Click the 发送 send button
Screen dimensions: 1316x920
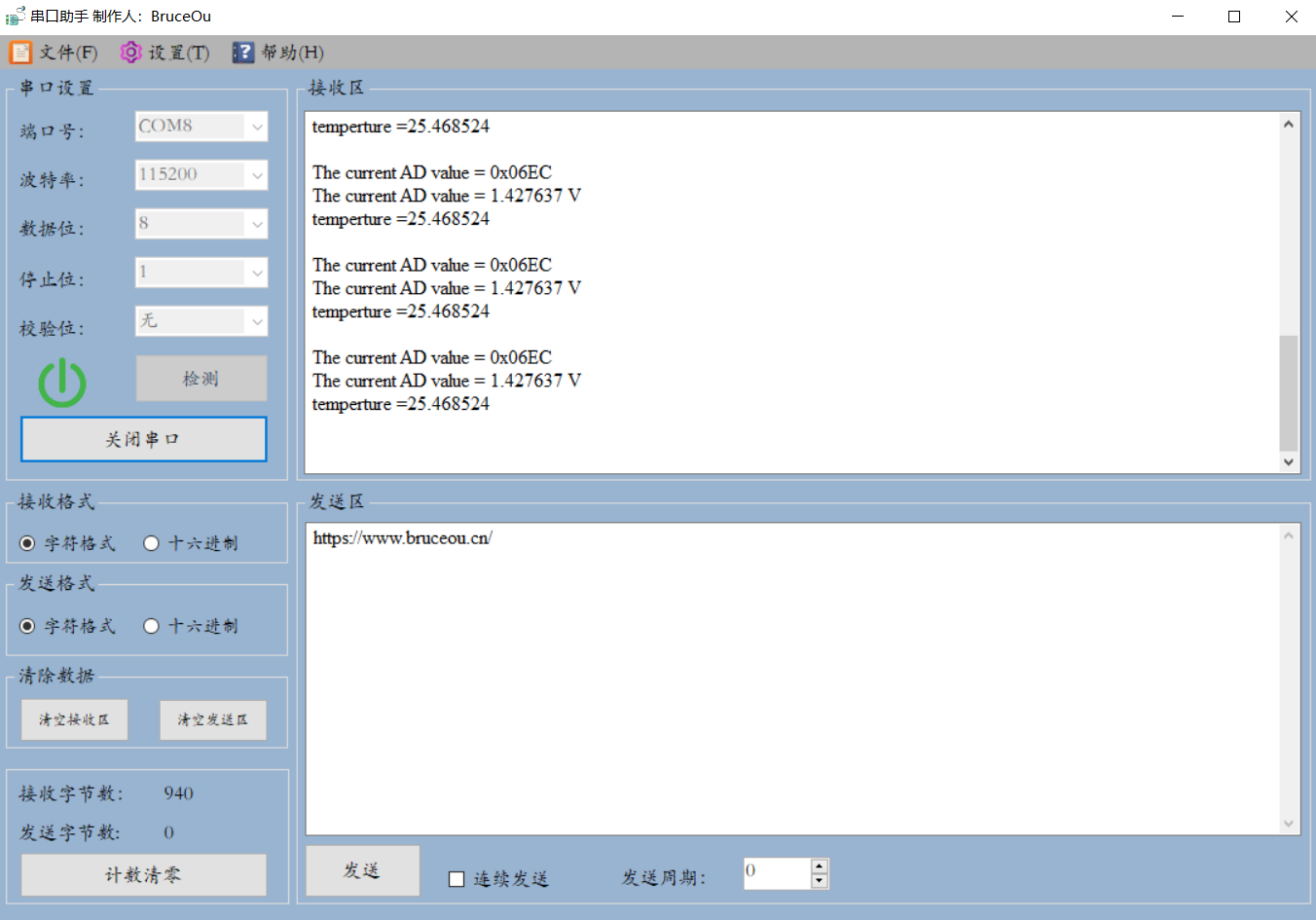click(x=363, y=870)
